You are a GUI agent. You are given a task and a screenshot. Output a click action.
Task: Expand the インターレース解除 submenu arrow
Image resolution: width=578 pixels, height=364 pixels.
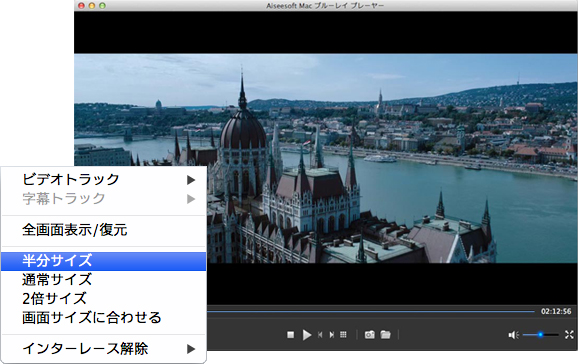[x=191, y=349]
